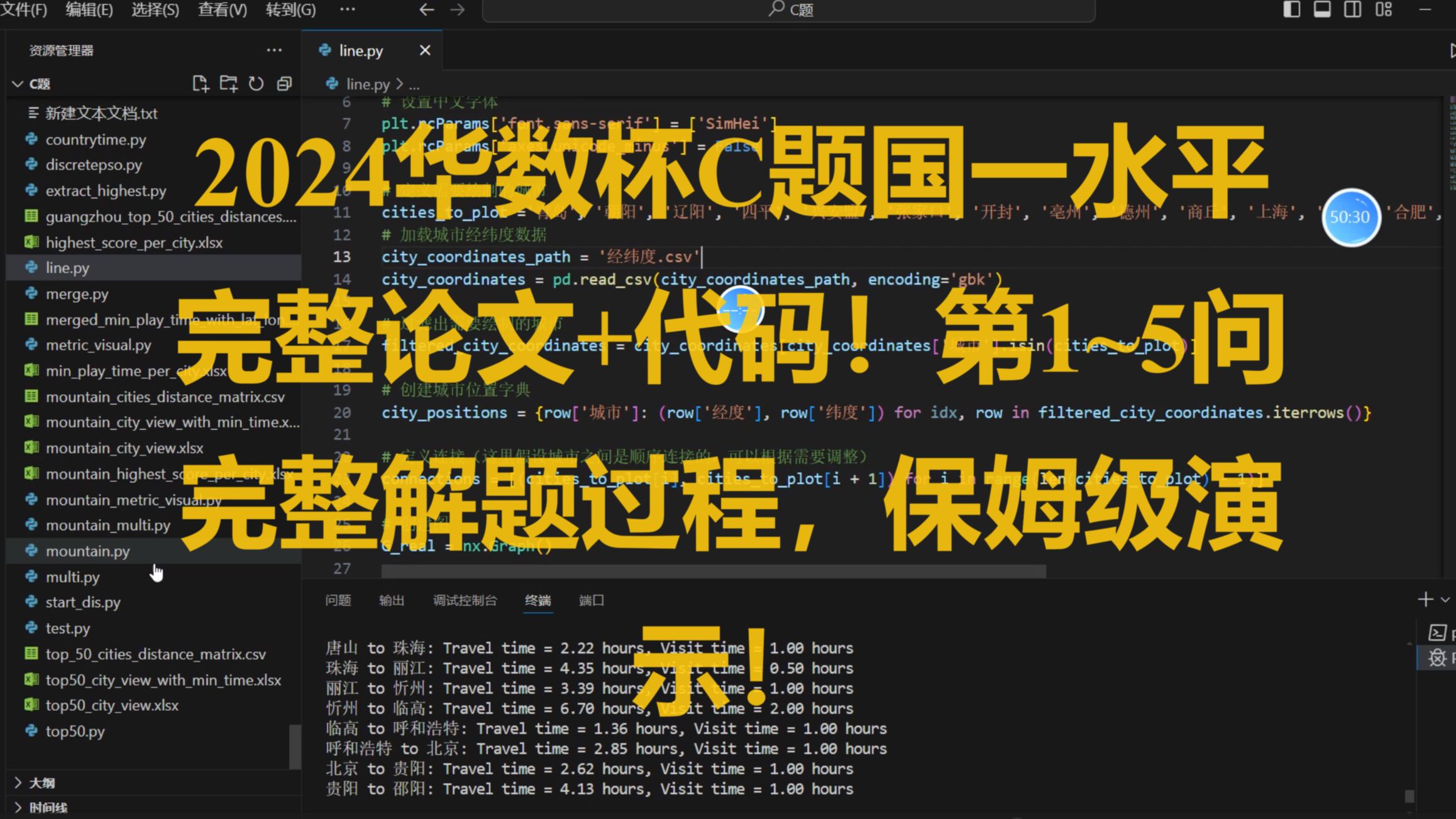Switch to the 输出 panel tab
The image size is (1456, 819).
click(x=392, y=600)
